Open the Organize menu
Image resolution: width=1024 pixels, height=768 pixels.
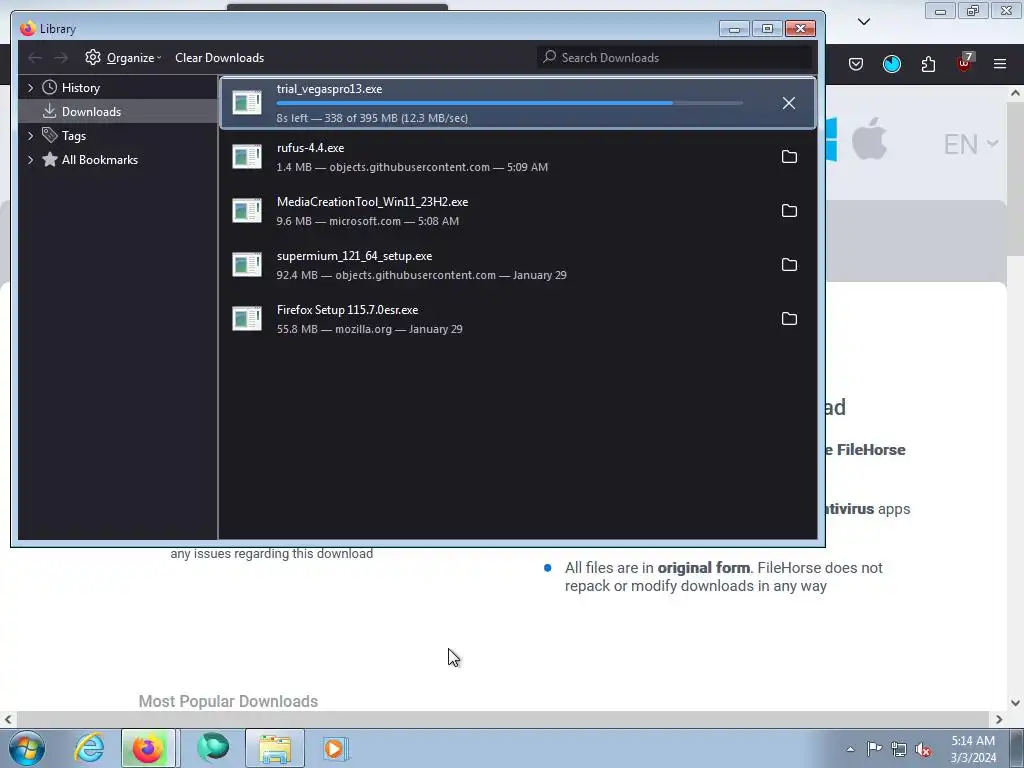123,57
